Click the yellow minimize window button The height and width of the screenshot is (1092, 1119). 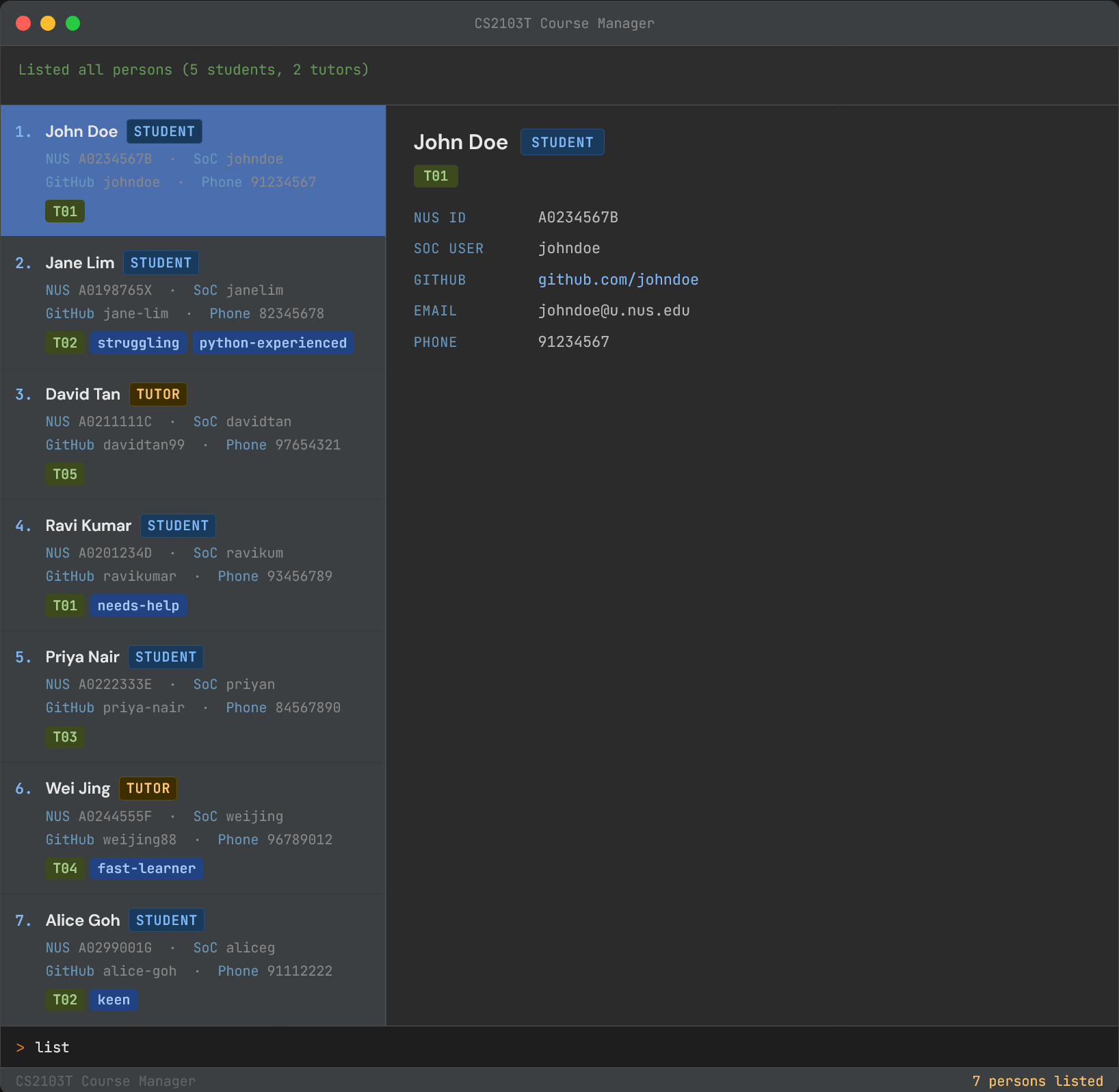coord(48,23)
